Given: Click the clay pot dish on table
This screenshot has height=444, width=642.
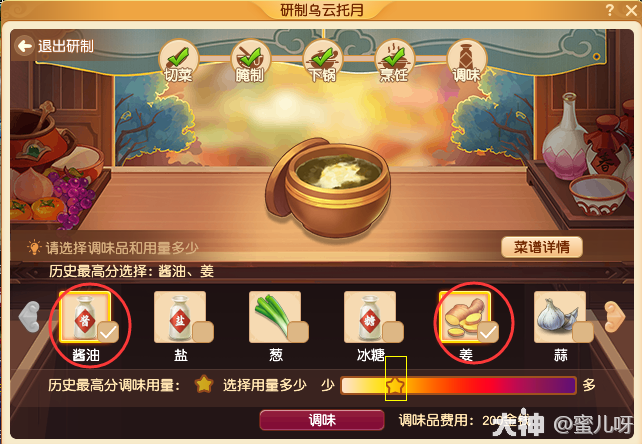Looking at the screenshot, I should (x=328, y=187).
